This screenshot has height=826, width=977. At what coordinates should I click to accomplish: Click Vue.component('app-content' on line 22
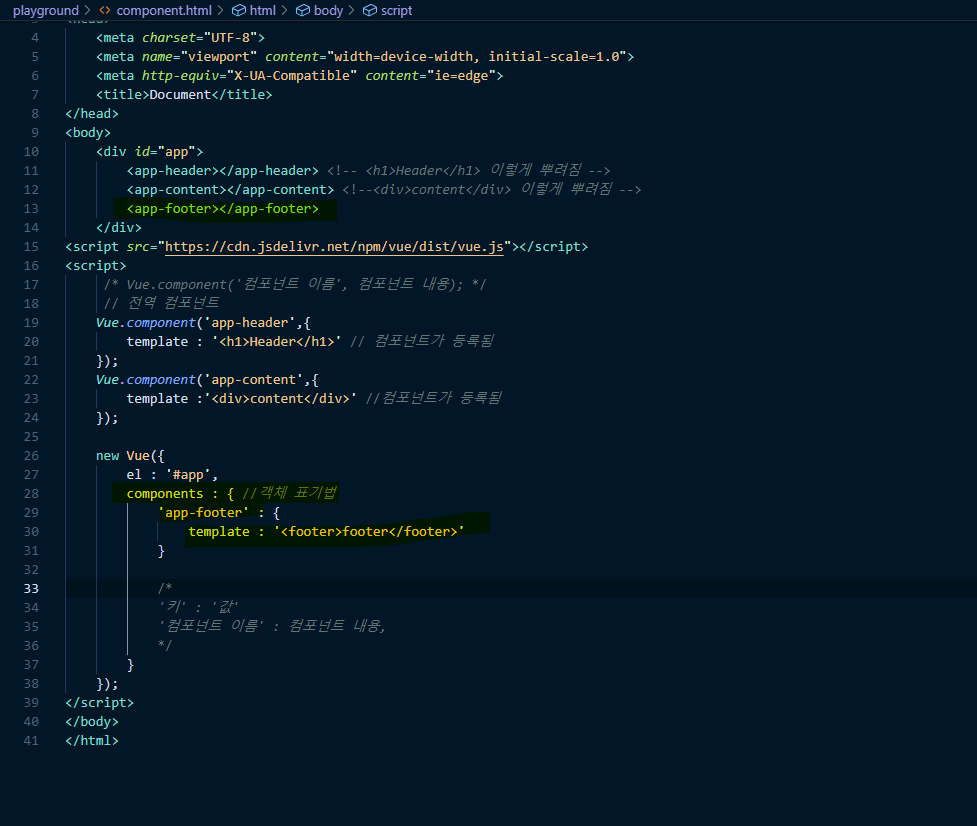point(199,380)
